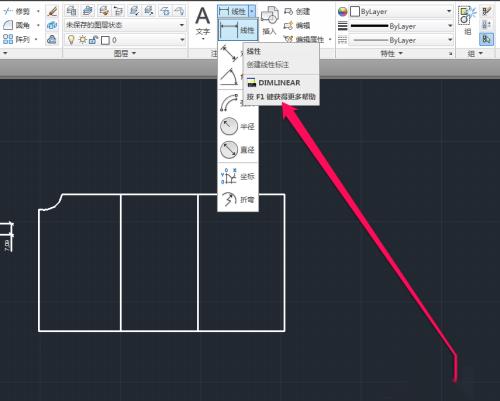The image size is (500, 401).
Task: Click the 7.00 dimension text in the drawing
Action: [7, 245]
